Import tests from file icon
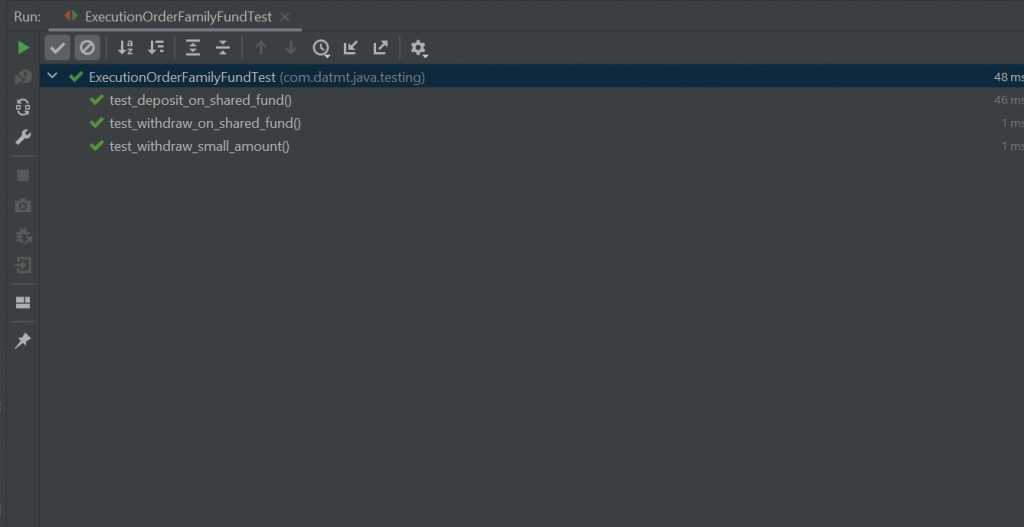Screen dimensions: 1024x527 [x=351, y=48]
